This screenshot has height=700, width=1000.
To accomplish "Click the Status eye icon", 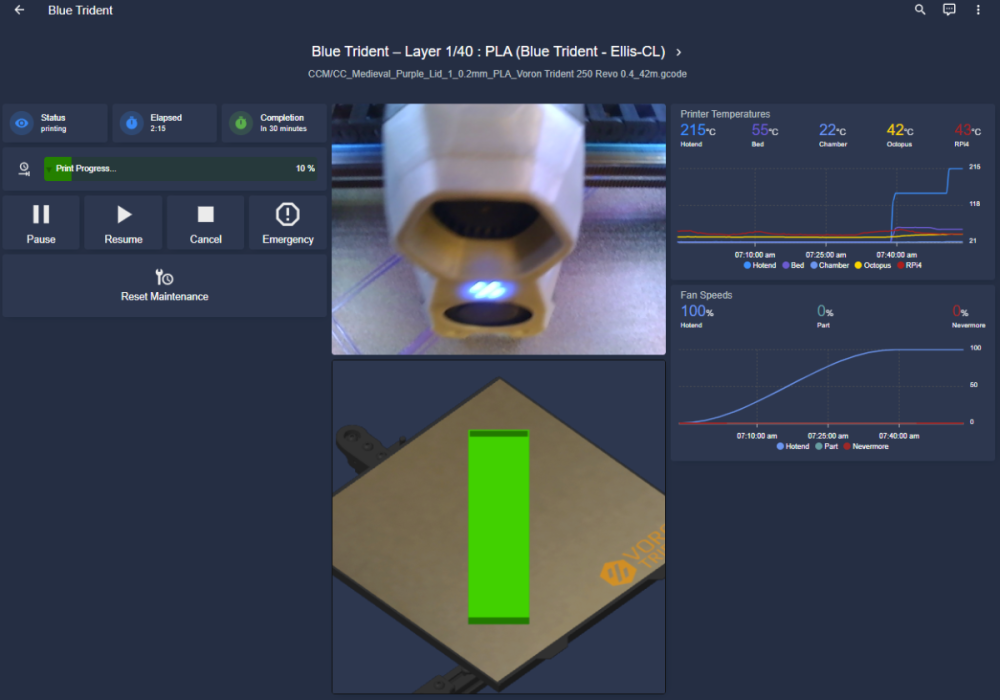I will coord(22,123).
